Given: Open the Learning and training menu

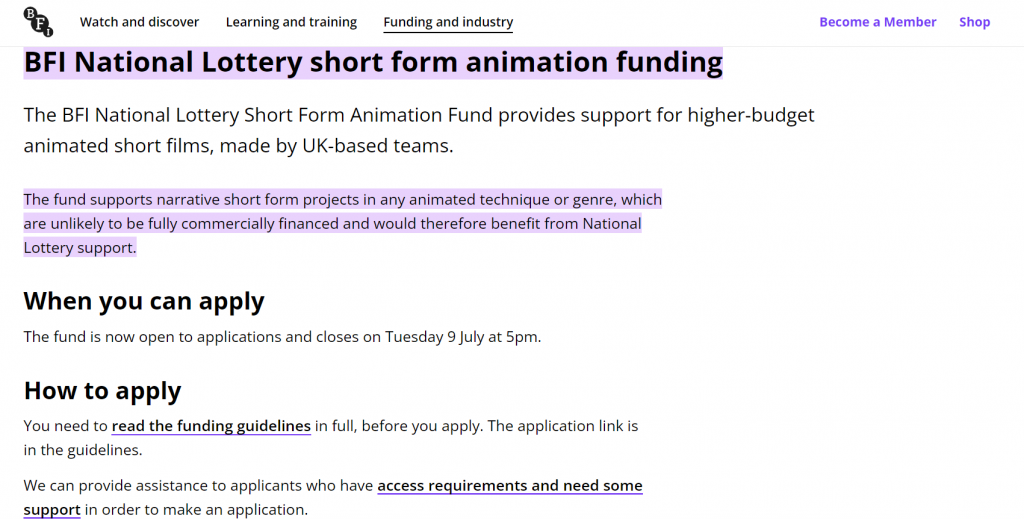Looking at the screenshot, I should 291,22.
